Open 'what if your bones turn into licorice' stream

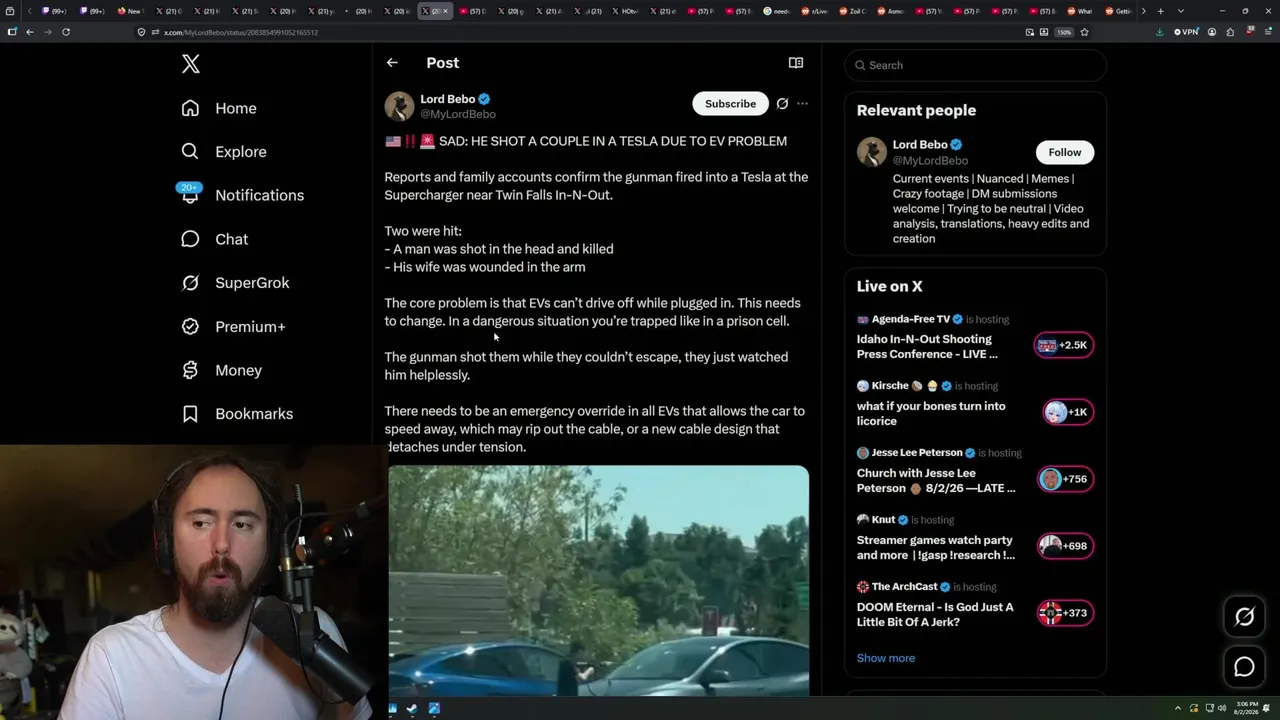coord(931,413)
